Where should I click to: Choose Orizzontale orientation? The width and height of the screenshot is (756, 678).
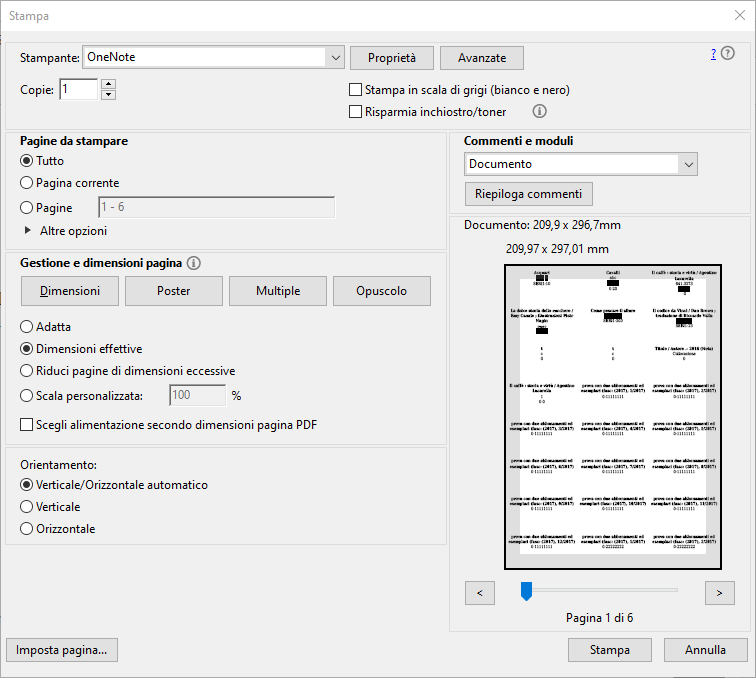[x=27, y=529]
